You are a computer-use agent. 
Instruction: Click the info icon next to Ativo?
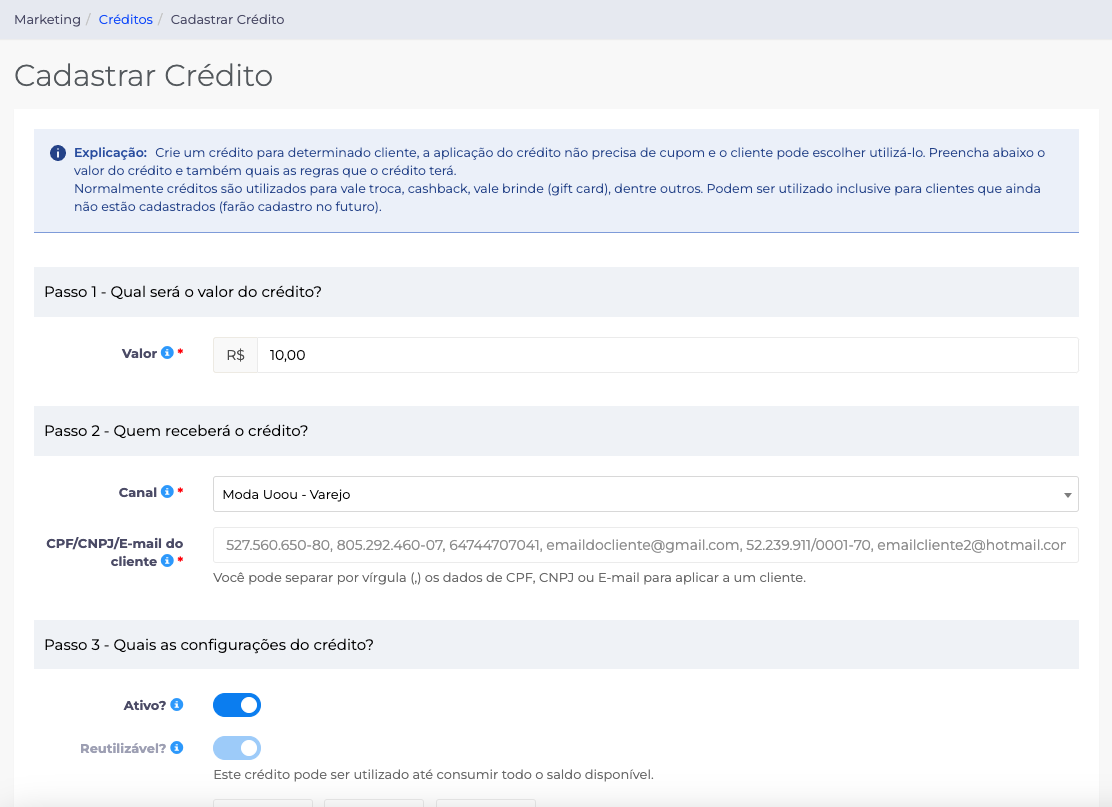tap(177, 704)
